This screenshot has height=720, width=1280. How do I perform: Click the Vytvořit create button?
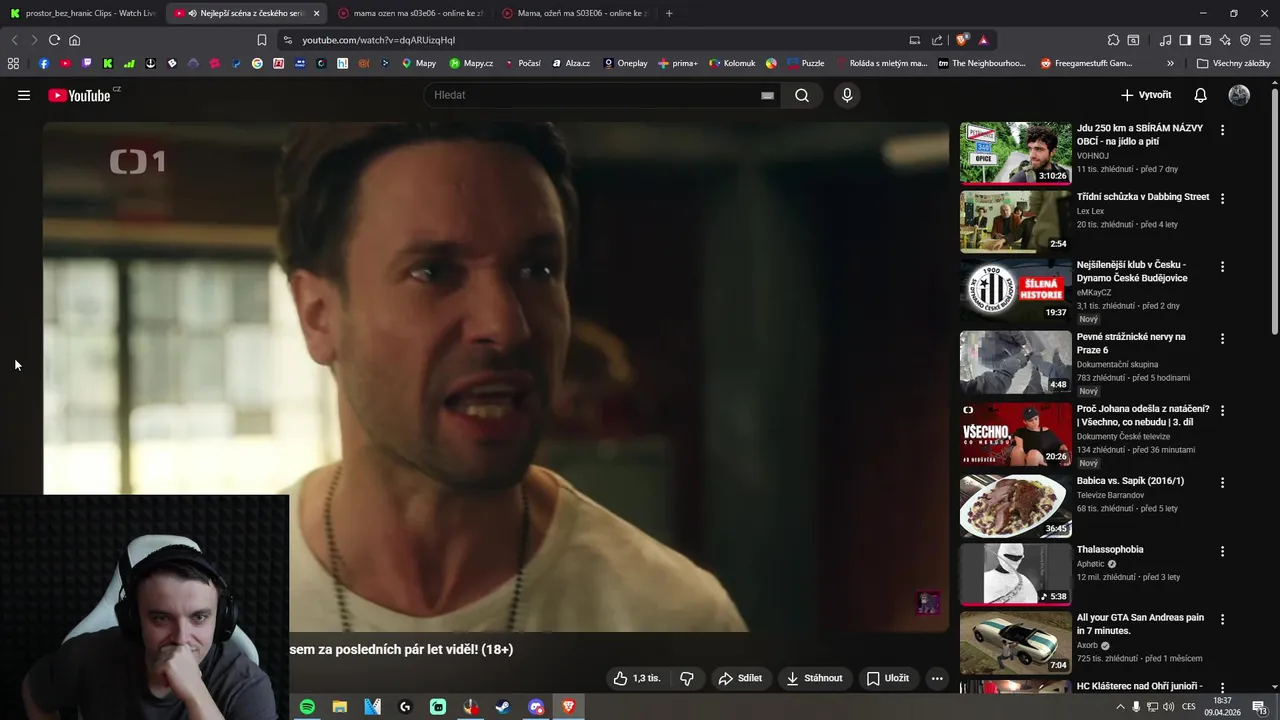tap(1146, 95)
